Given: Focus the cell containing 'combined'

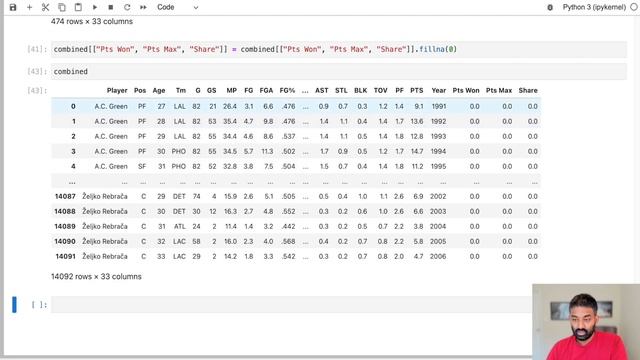Looking at the screenshot, I should click(x=339, y=71).
